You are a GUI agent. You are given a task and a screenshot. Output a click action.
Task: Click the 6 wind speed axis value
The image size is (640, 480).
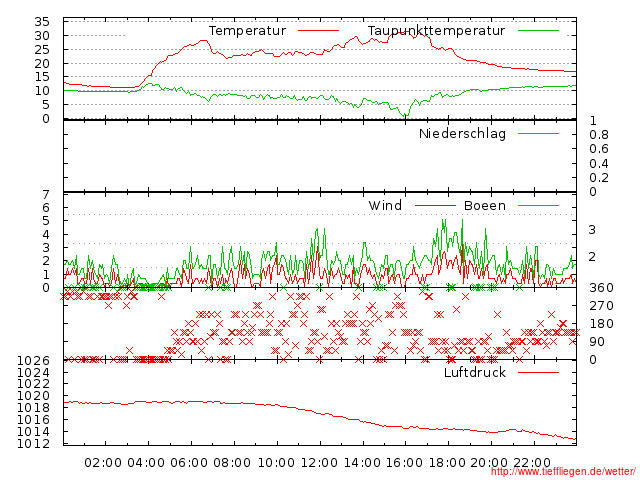click(46, 208)
